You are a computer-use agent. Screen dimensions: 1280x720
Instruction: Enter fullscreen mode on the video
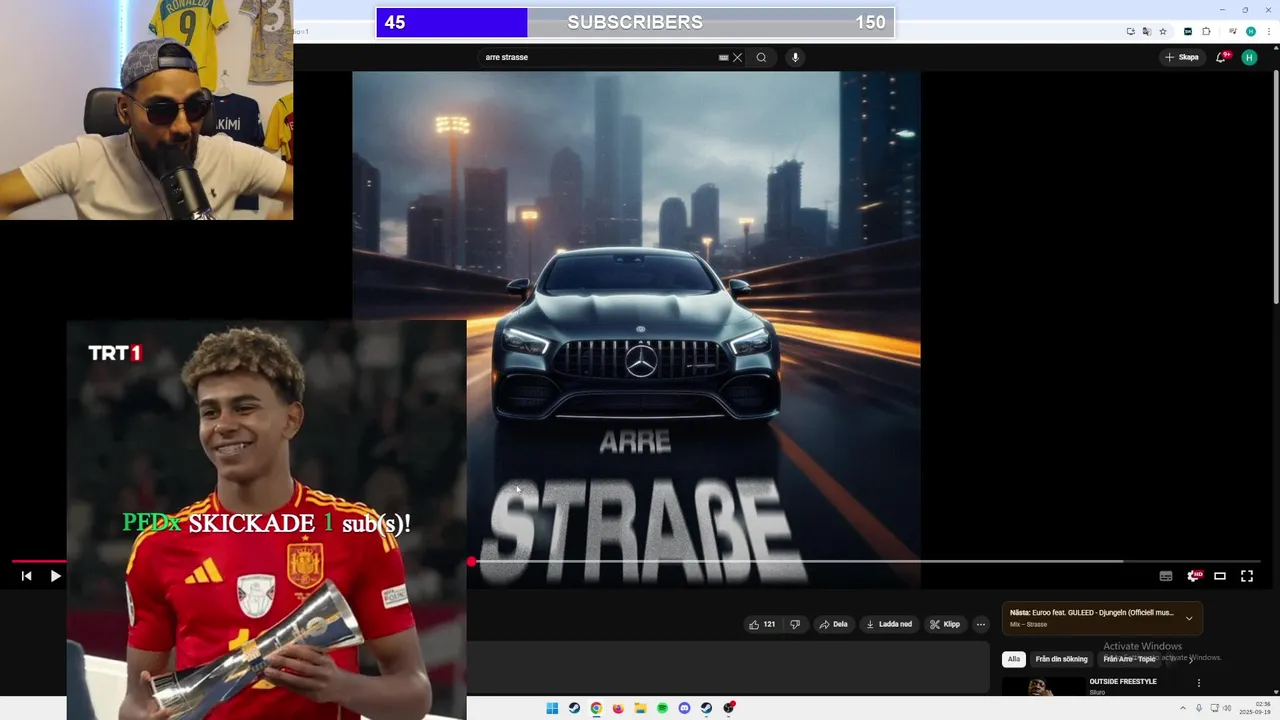tap(1247, 576)
